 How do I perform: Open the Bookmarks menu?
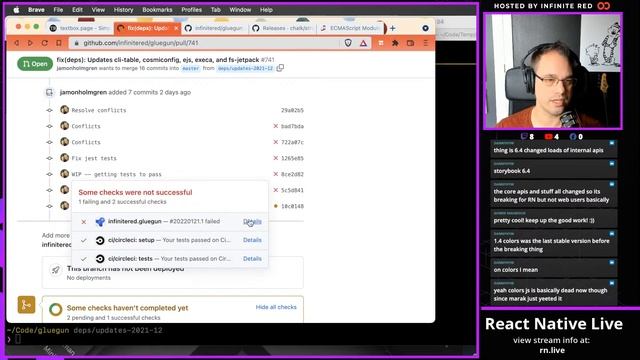coord(157,10)
